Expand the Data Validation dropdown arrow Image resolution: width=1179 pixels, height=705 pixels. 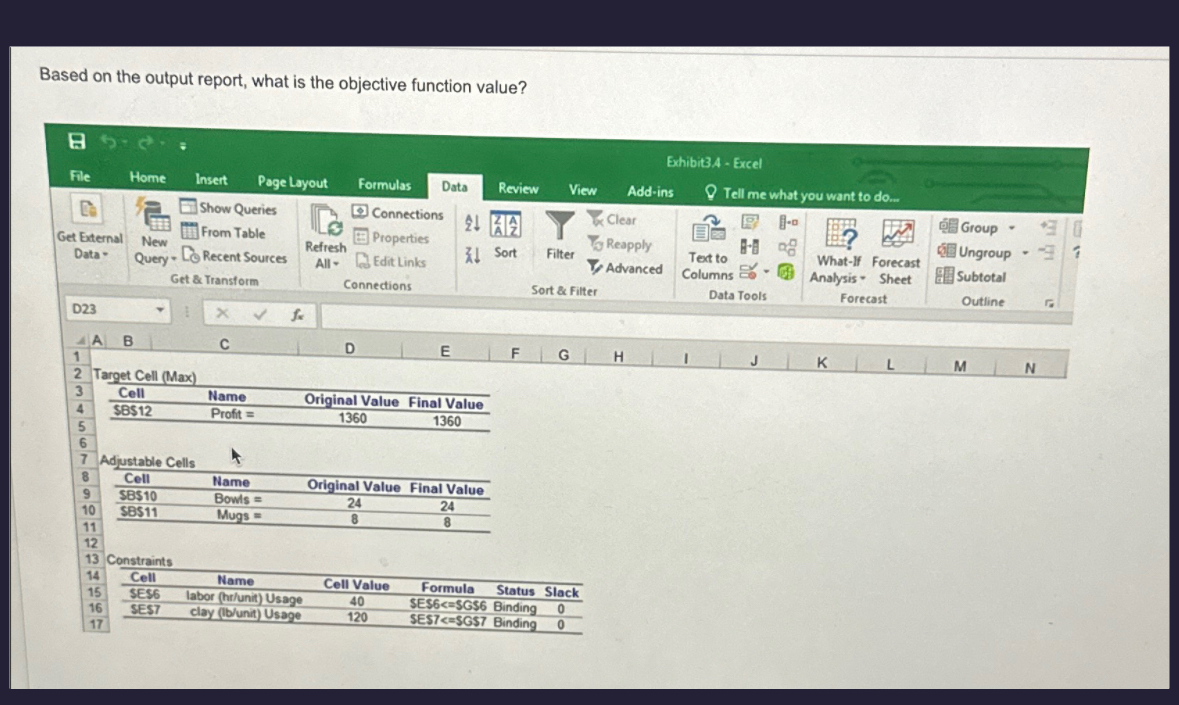click(766, 272)
